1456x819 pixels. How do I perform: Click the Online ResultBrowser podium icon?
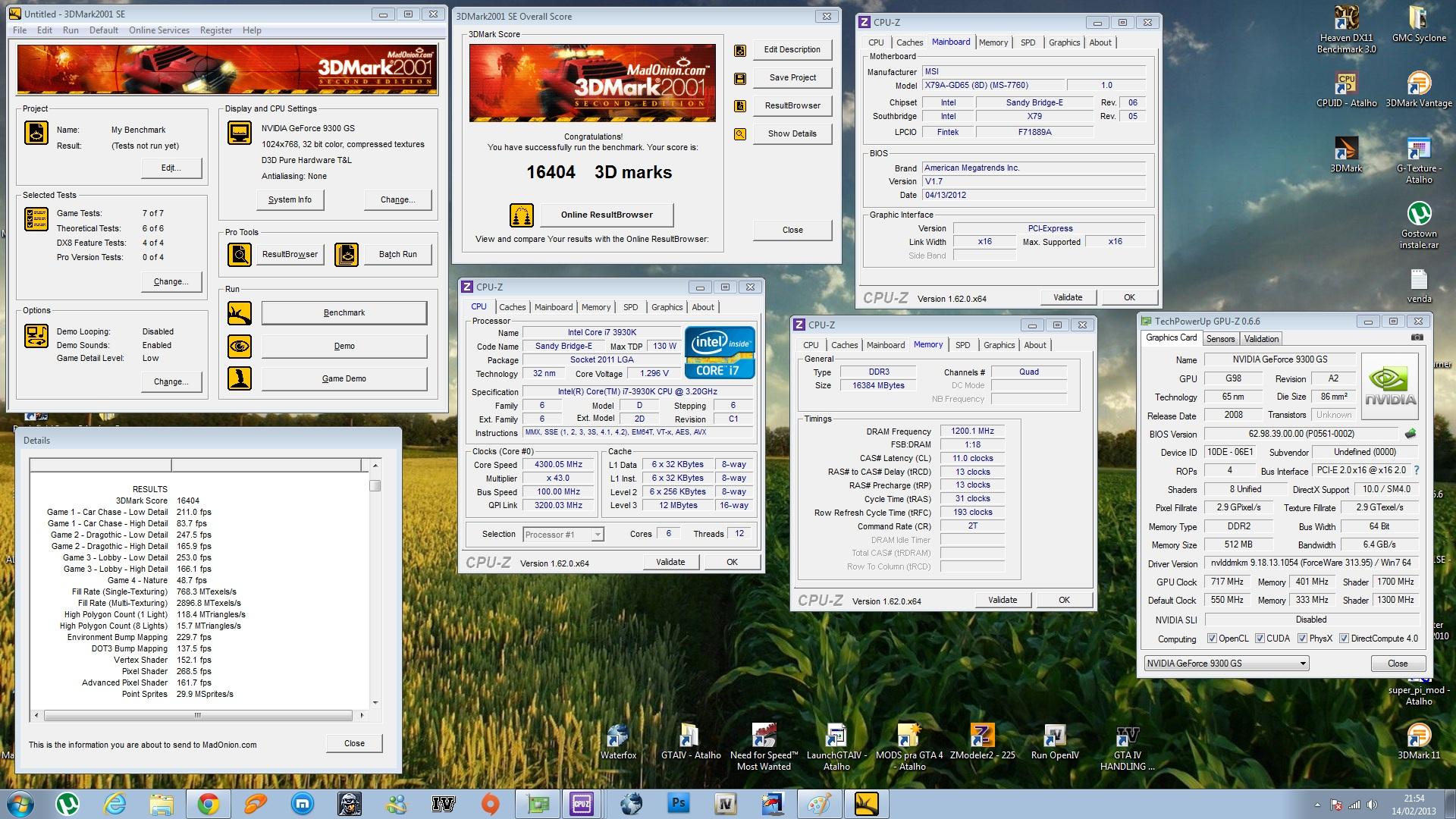click(522, 215)
